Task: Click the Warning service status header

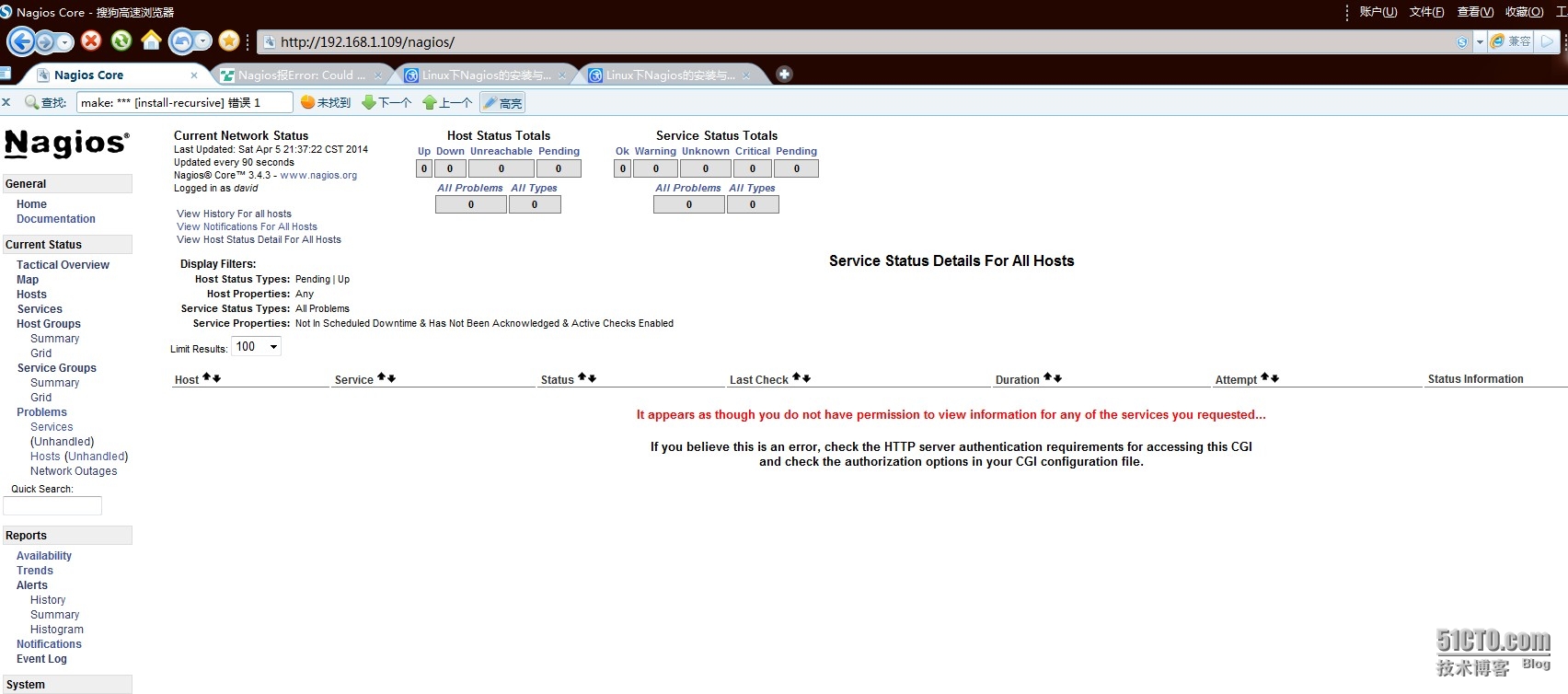Action: coord(655,151)
